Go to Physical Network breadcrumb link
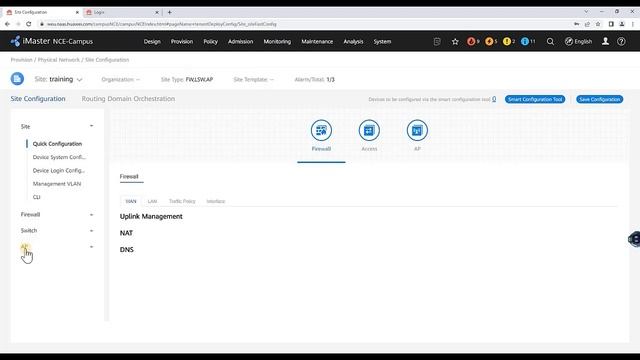This screenshot has width=640, height=360. pyautogui.click(x=59, y=60)
